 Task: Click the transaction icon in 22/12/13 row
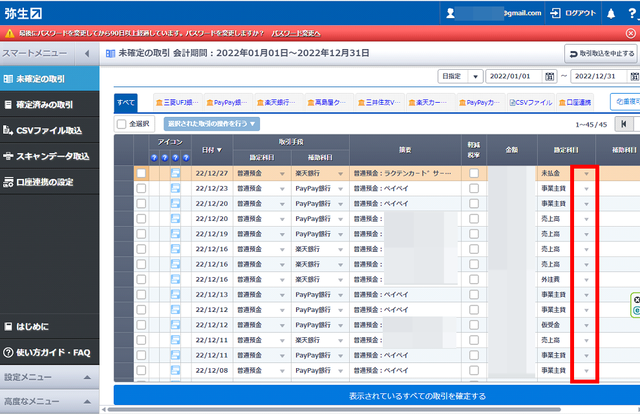point(175,294)
